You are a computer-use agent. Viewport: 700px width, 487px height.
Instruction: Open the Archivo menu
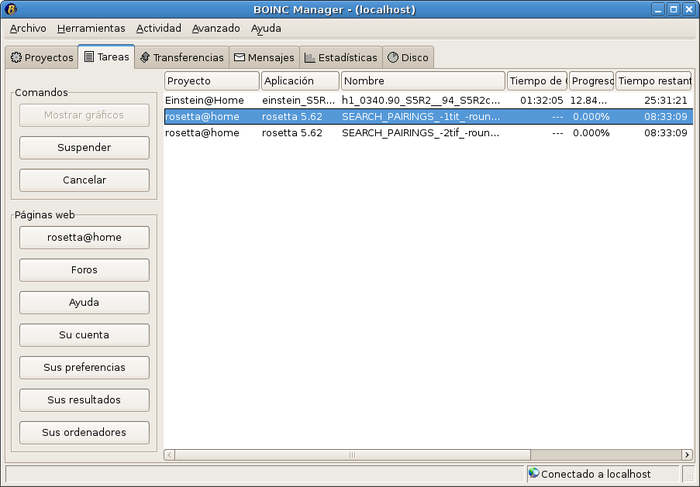[28, 28]
